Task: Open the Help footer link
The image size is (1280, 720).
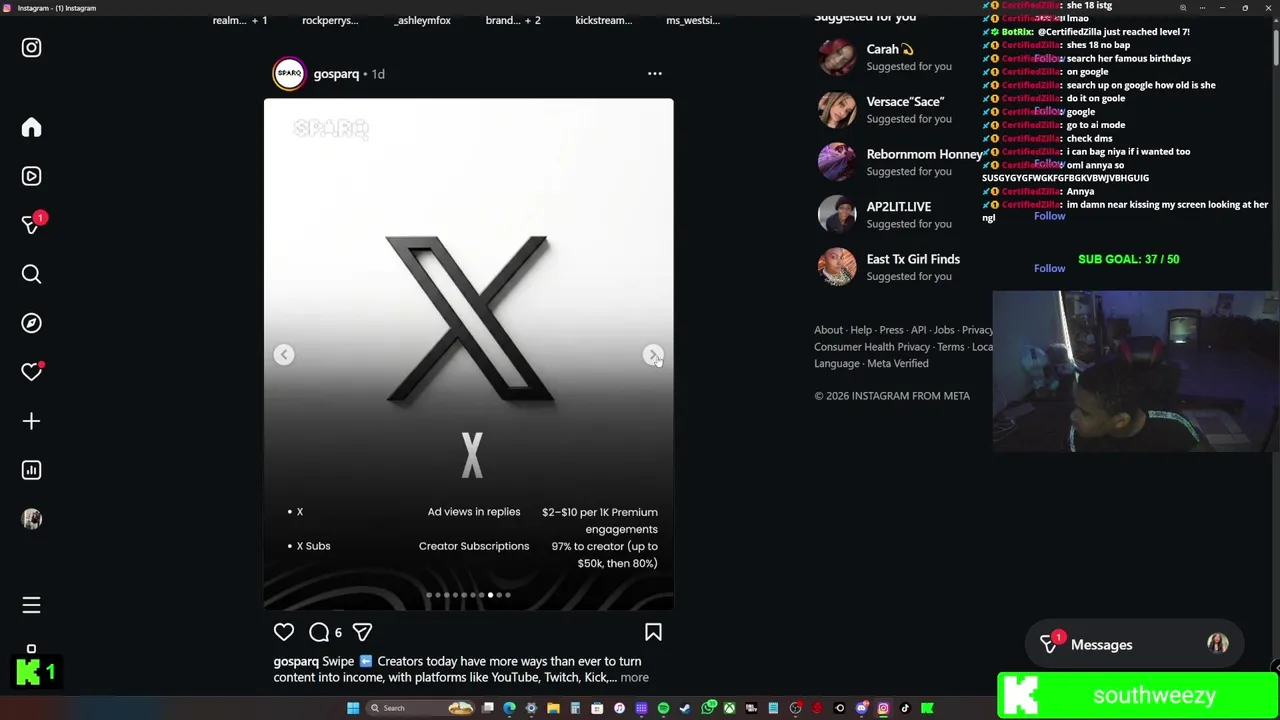Action: click(x=861, y=330)
